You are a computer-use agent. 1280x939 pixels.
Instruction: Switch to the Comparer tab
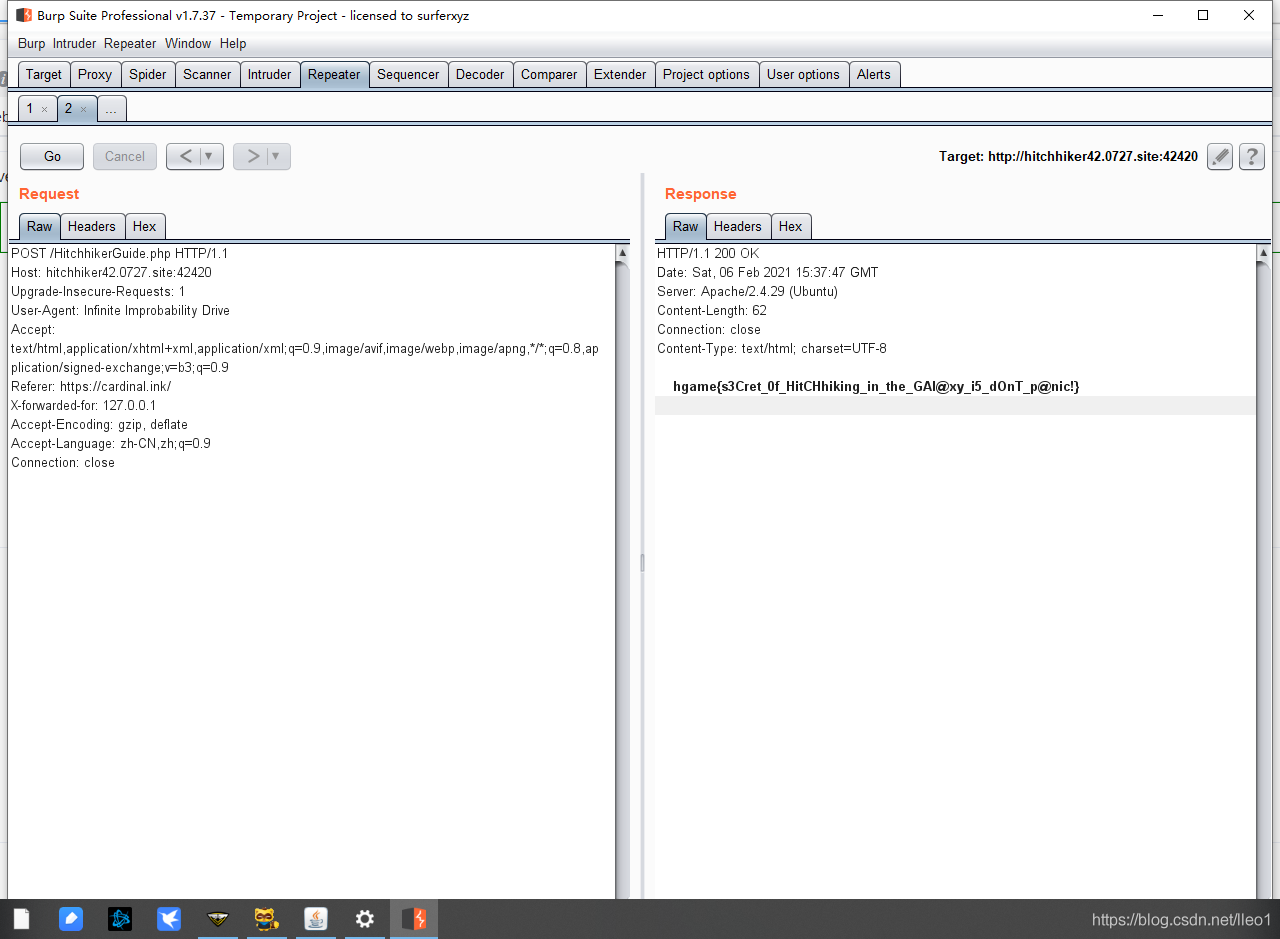[549, 75]
